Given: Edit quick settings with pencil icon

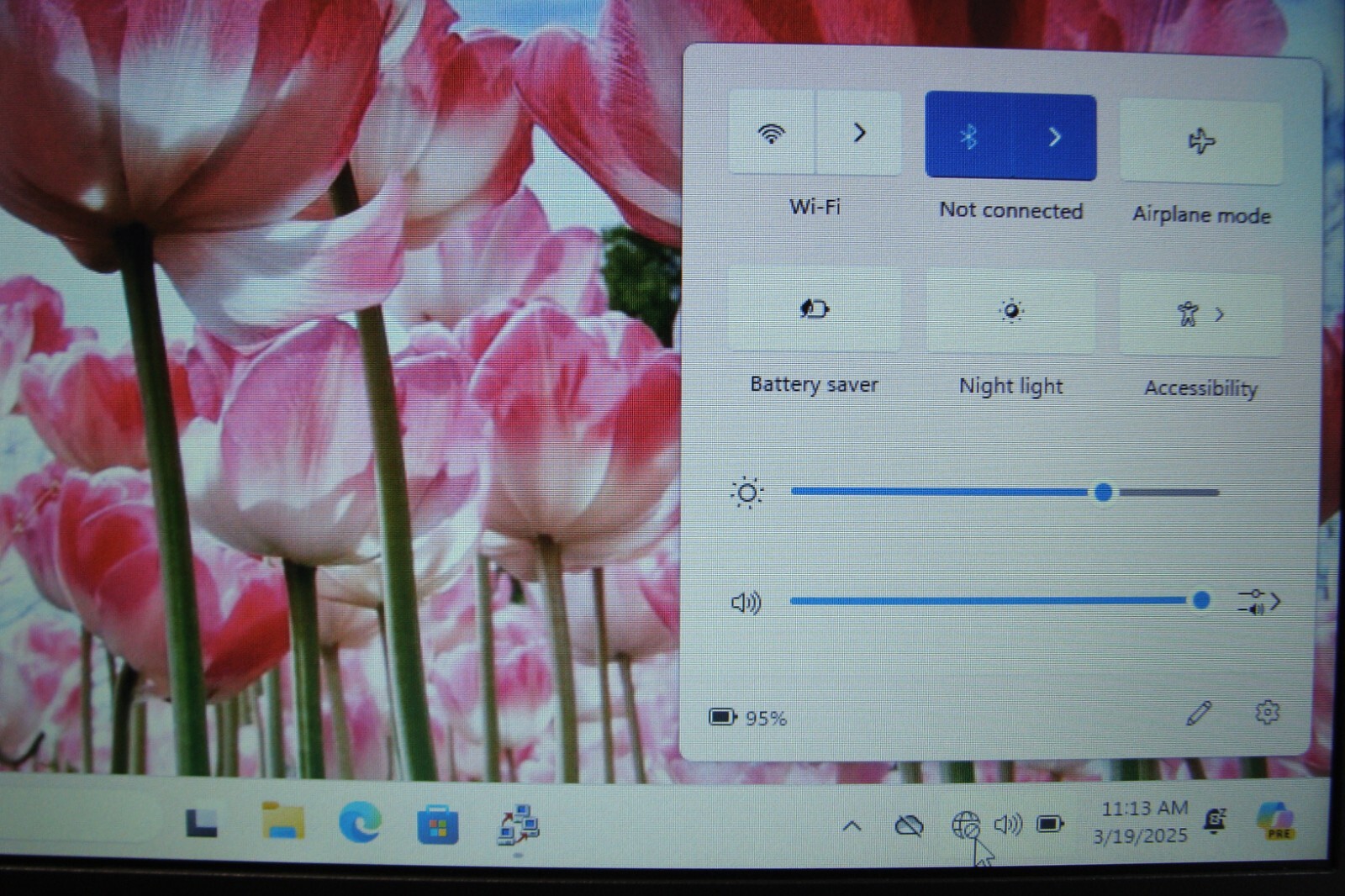Looking at the screenshot, I should point(1199,714).
